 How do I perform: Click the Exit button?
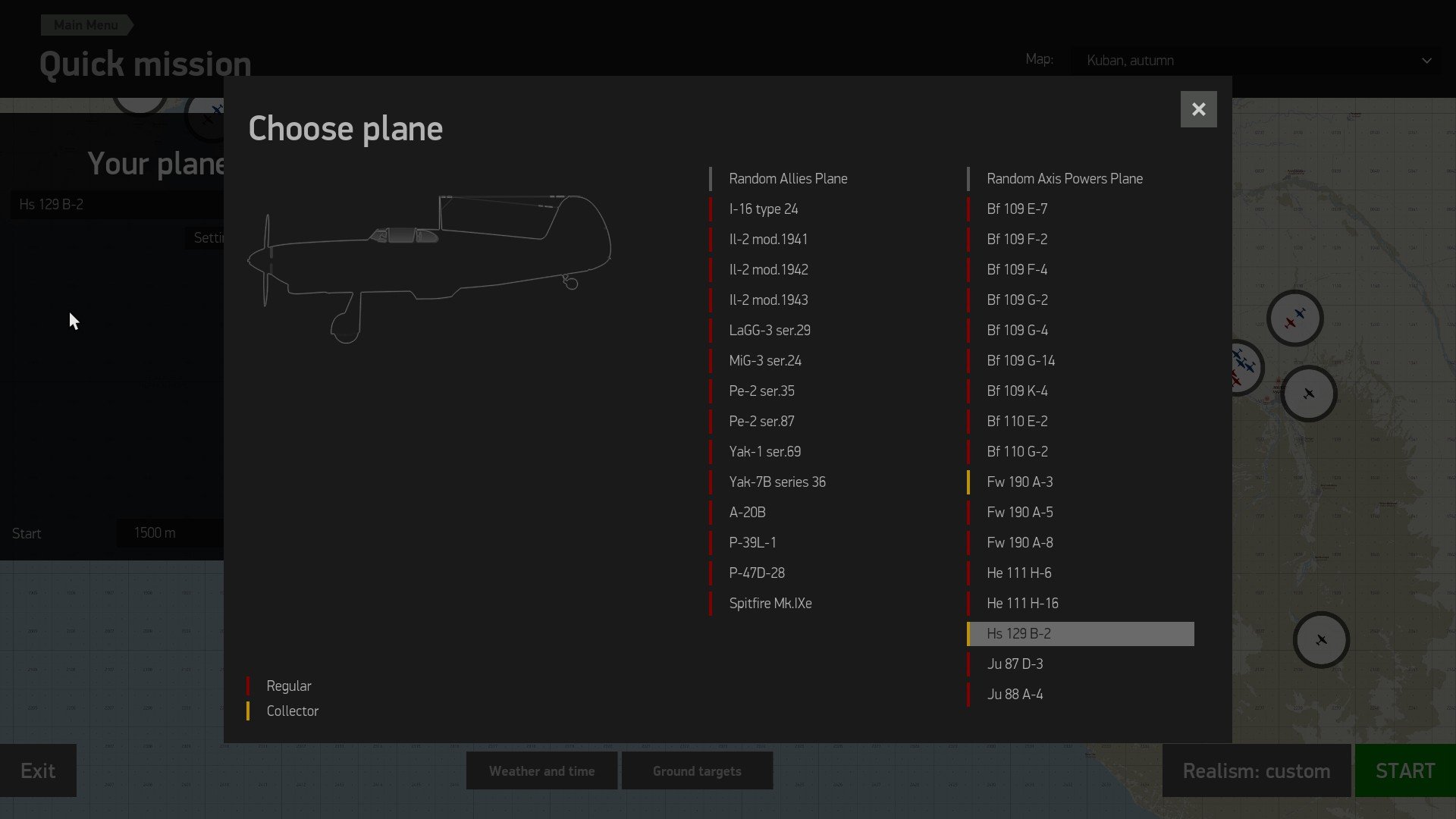pos(38,771)
